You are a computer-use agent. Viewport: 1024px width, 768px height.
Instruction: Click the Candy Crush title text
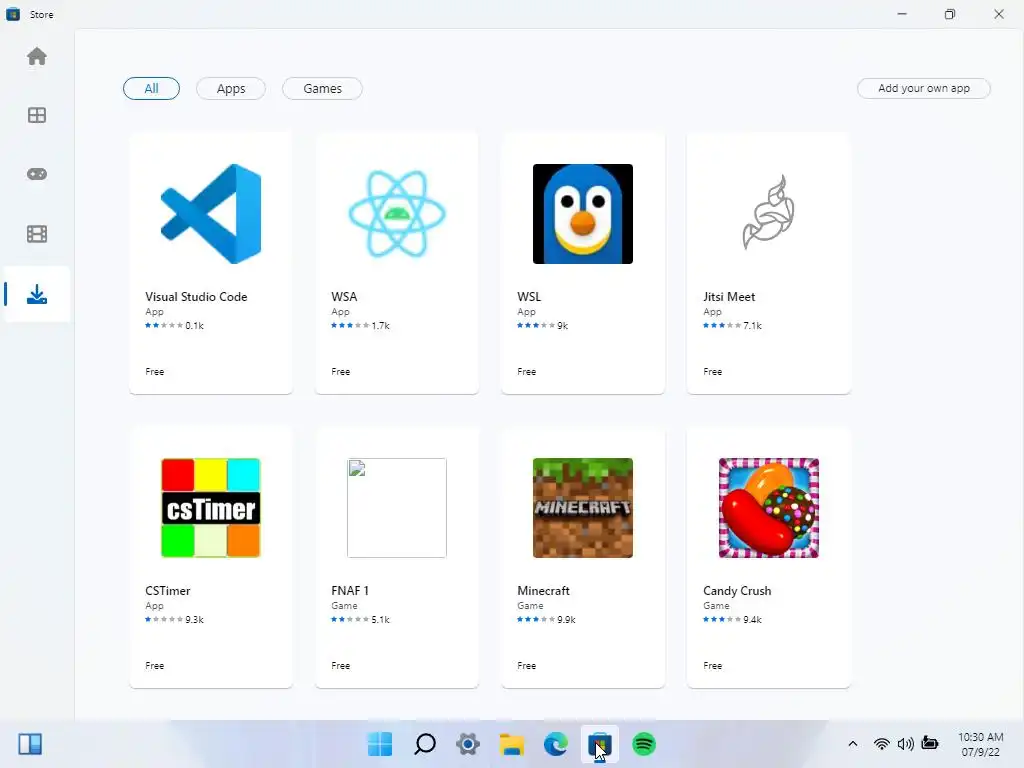737,590
